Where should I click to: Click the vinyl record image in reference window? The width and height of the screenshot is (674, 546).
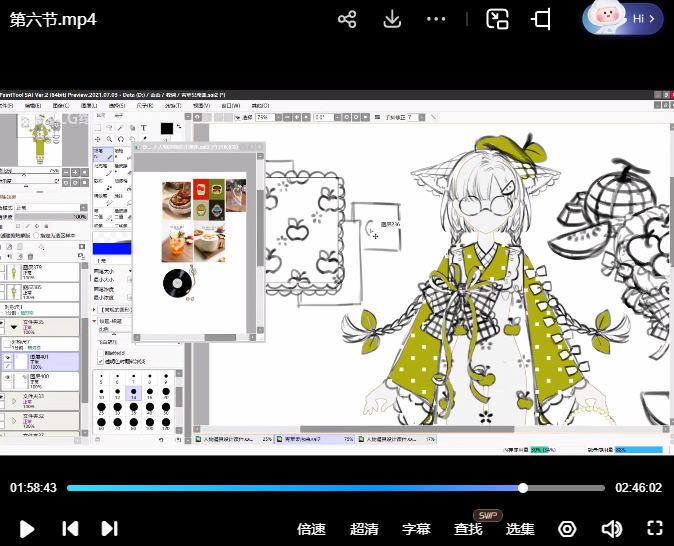click(x=177, y=283)
